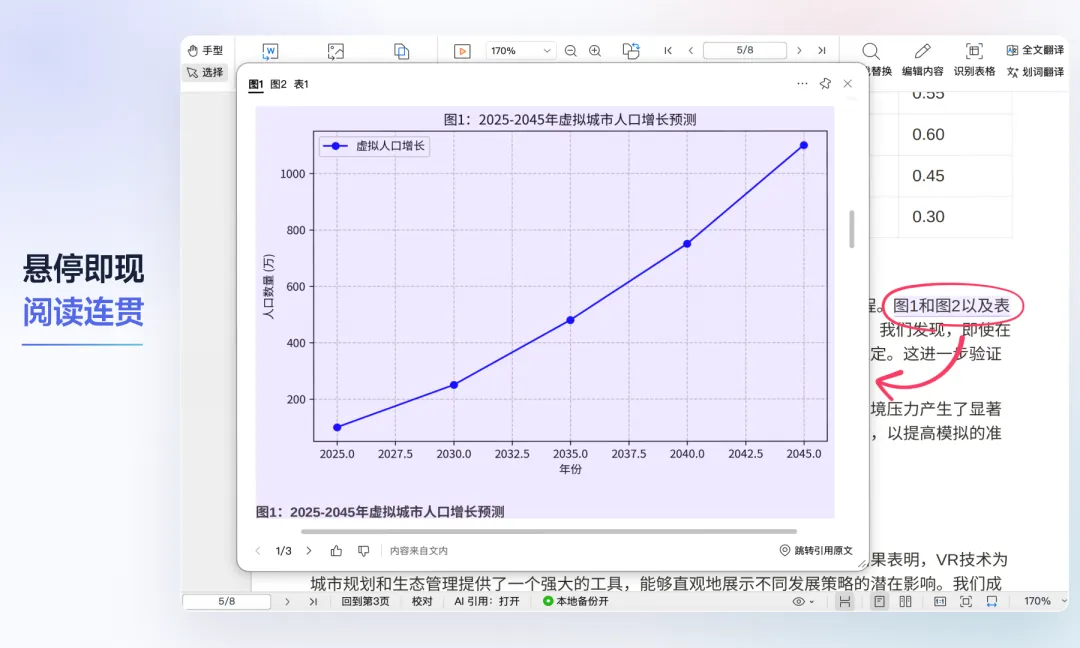The width and height of the screenshot is (1080, 648).
Task: Click the popup vertical scrollbar thumb
Action: tap(852, 229)
